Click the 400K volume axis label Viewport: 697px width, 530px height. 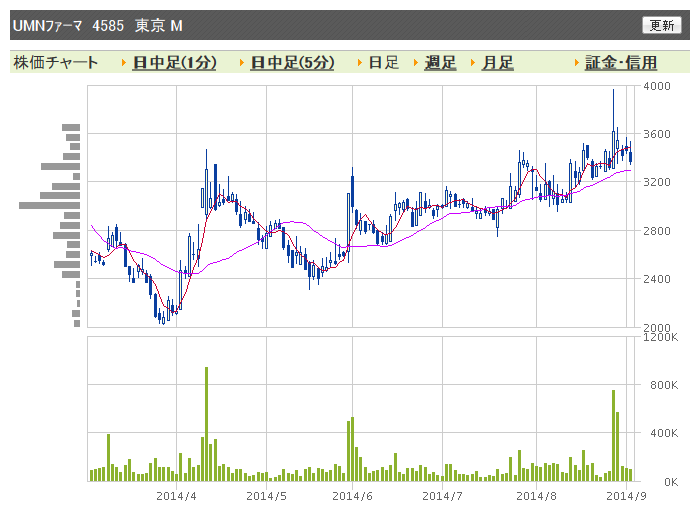point(664,433)
